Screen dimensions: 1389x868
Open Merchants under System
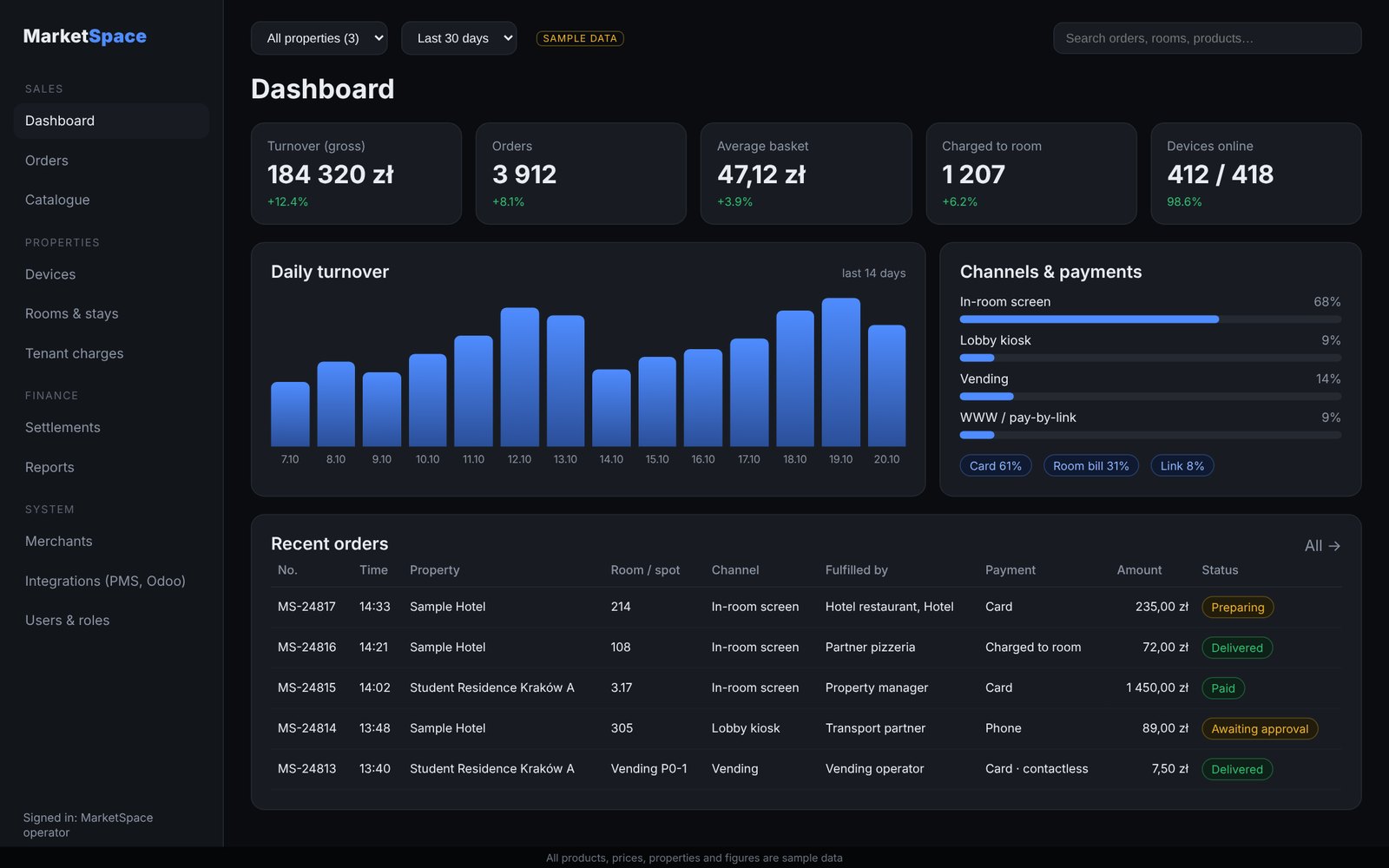[111, 541]
